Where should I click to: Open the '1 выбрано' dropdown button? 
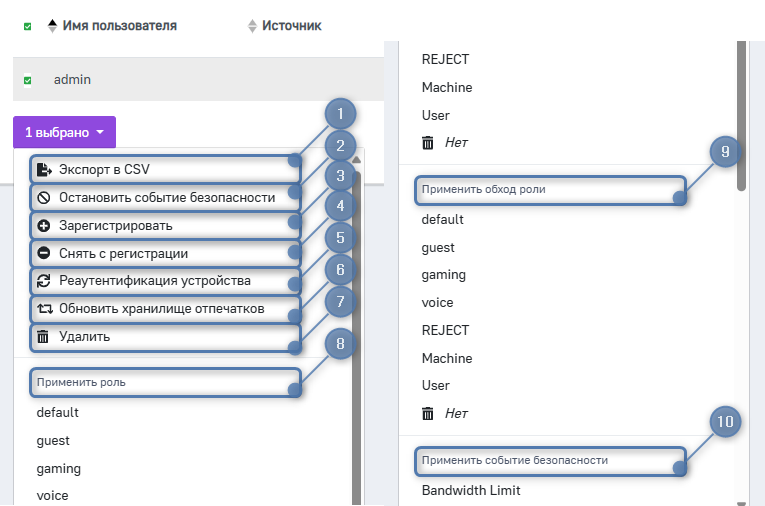pos(64,132)
